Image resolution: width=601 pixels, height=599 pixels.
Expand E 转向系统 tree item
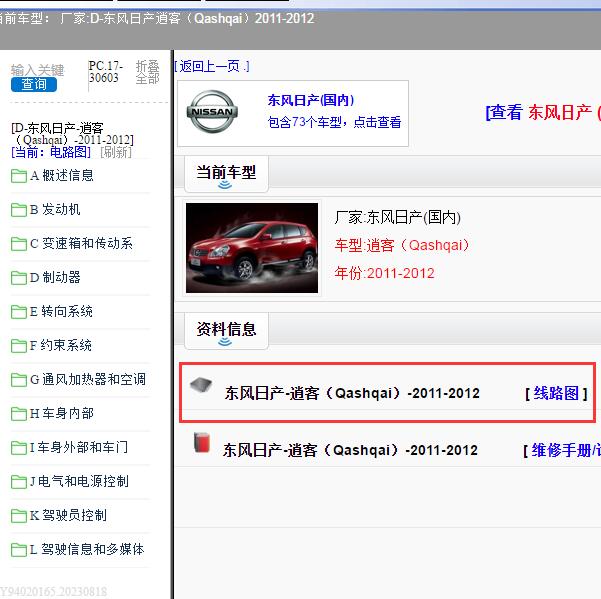[61, 312]
